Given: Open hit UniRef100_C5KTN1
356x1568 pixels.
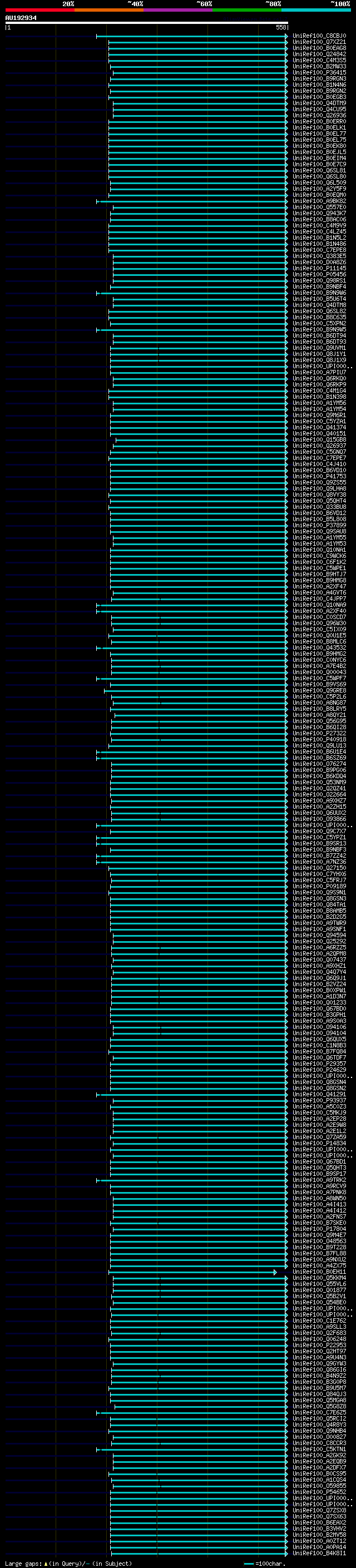Looking at the screenshot, I should (x=319, y=1450).
